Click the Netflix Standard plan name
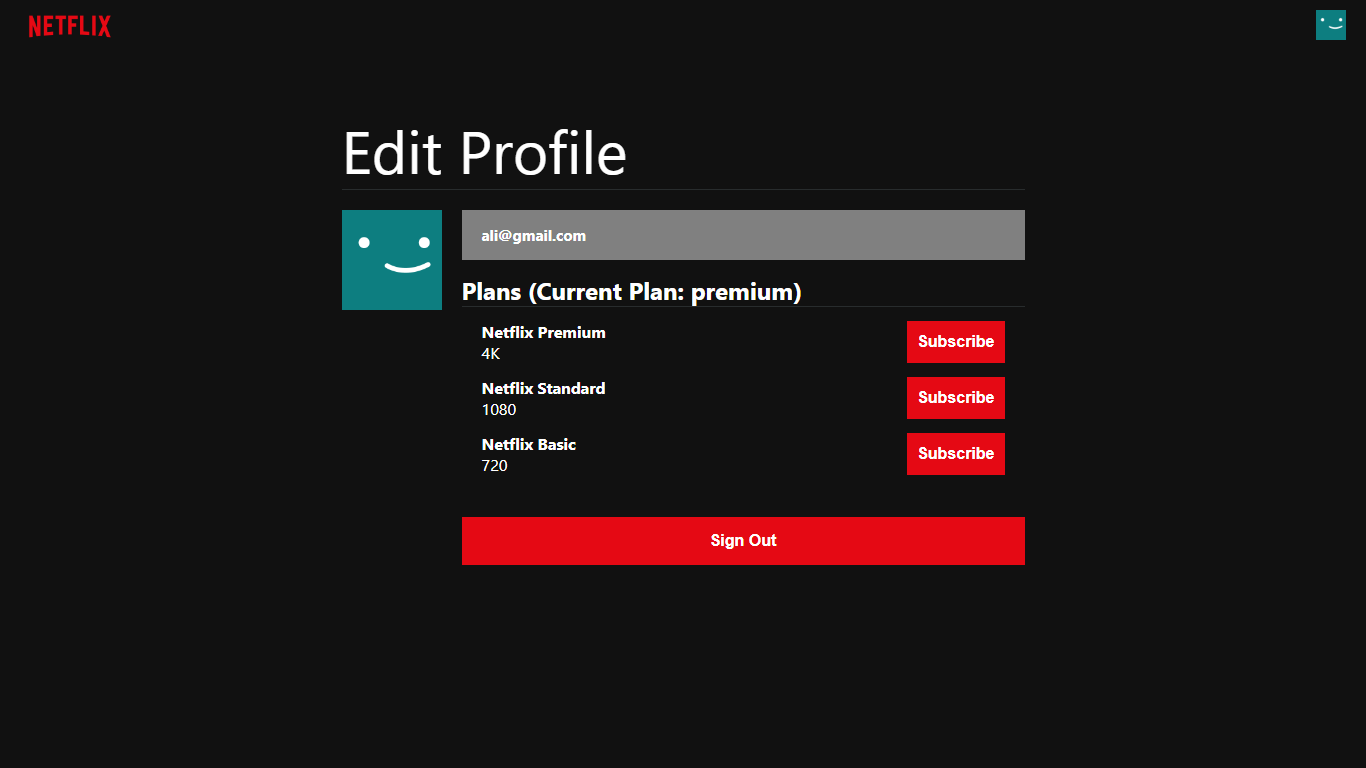The image size is (1366, 768). (543, 388)
